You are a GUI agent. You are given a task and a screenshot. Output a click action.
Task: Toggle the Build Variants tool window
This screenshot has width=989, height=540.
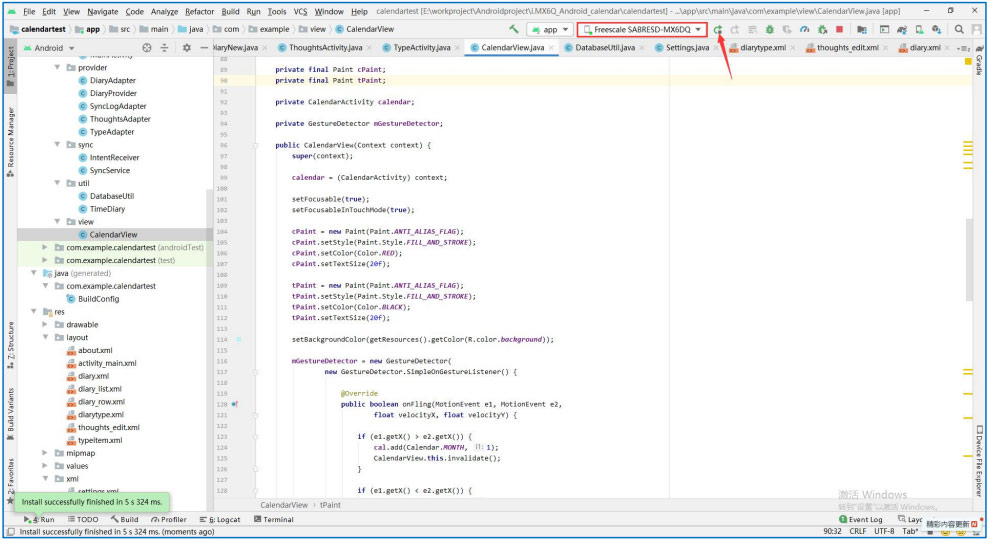coord(11,414)
